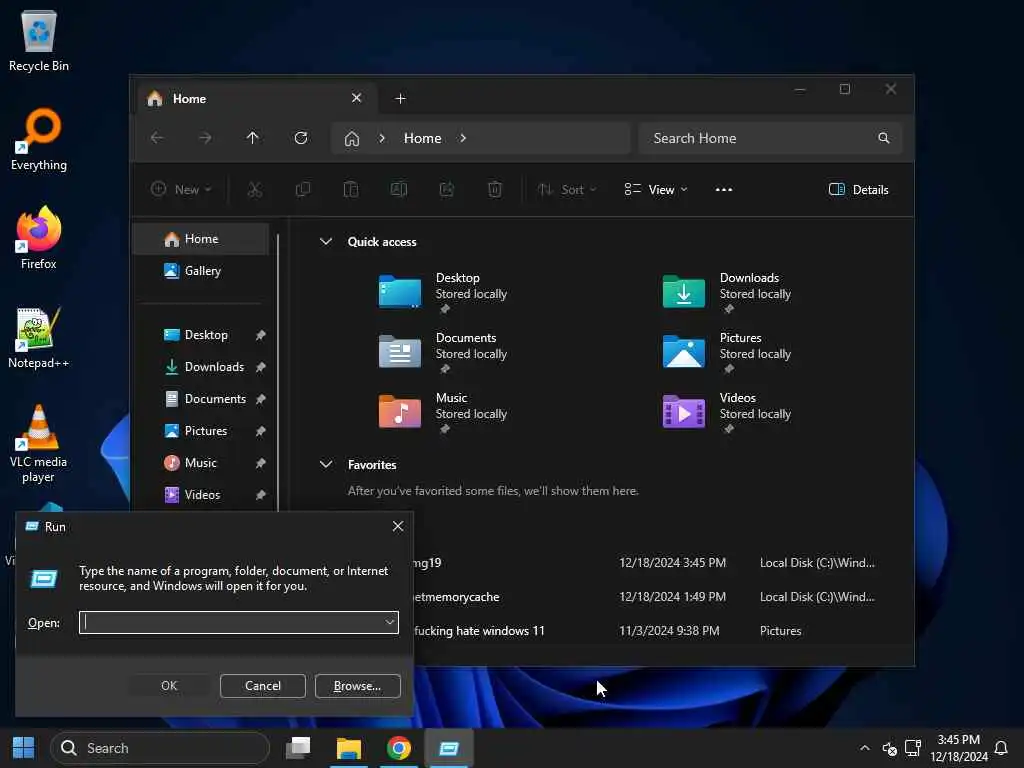Open the View dropdown menu
1024x768 pixels.
click(x=656, y=189)
